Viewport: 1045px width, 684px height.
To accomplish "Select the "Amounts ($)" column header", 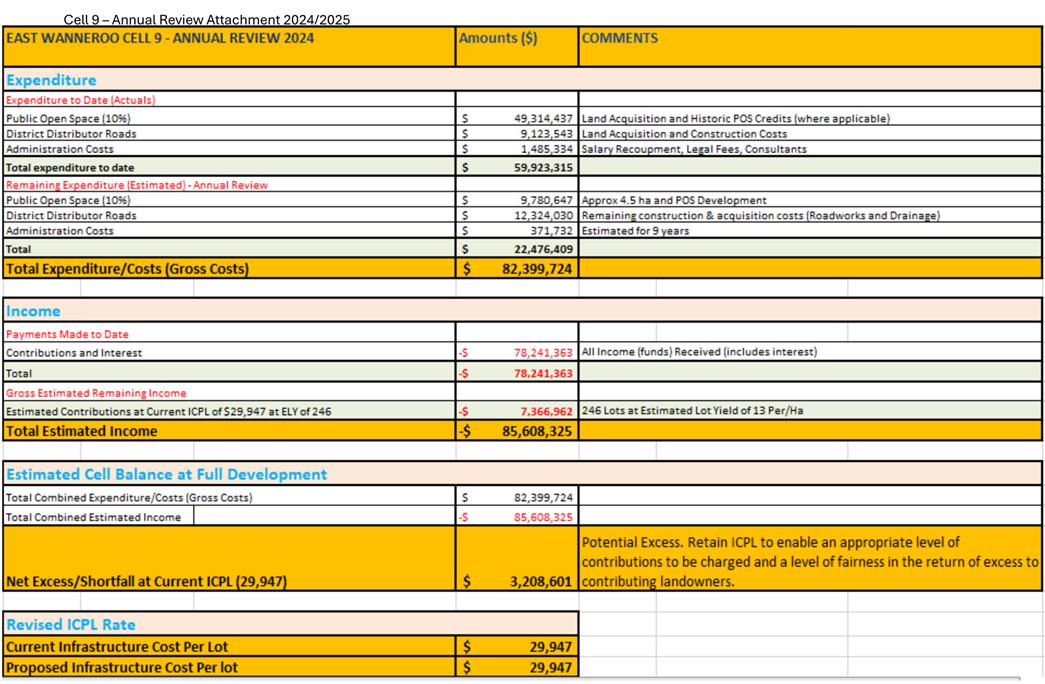I will coord(487,38).
